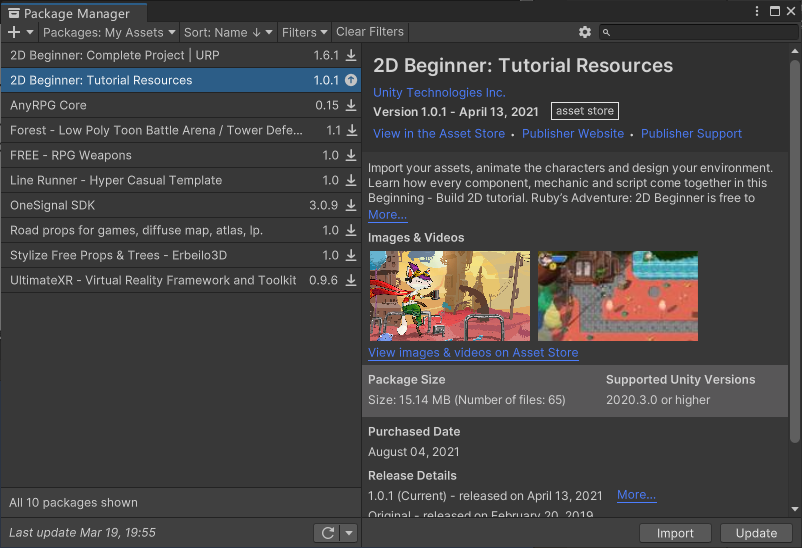The width and height of the screenshot is (802, 548).
Task: Open Publisher Website link
Action: (573, 134)
